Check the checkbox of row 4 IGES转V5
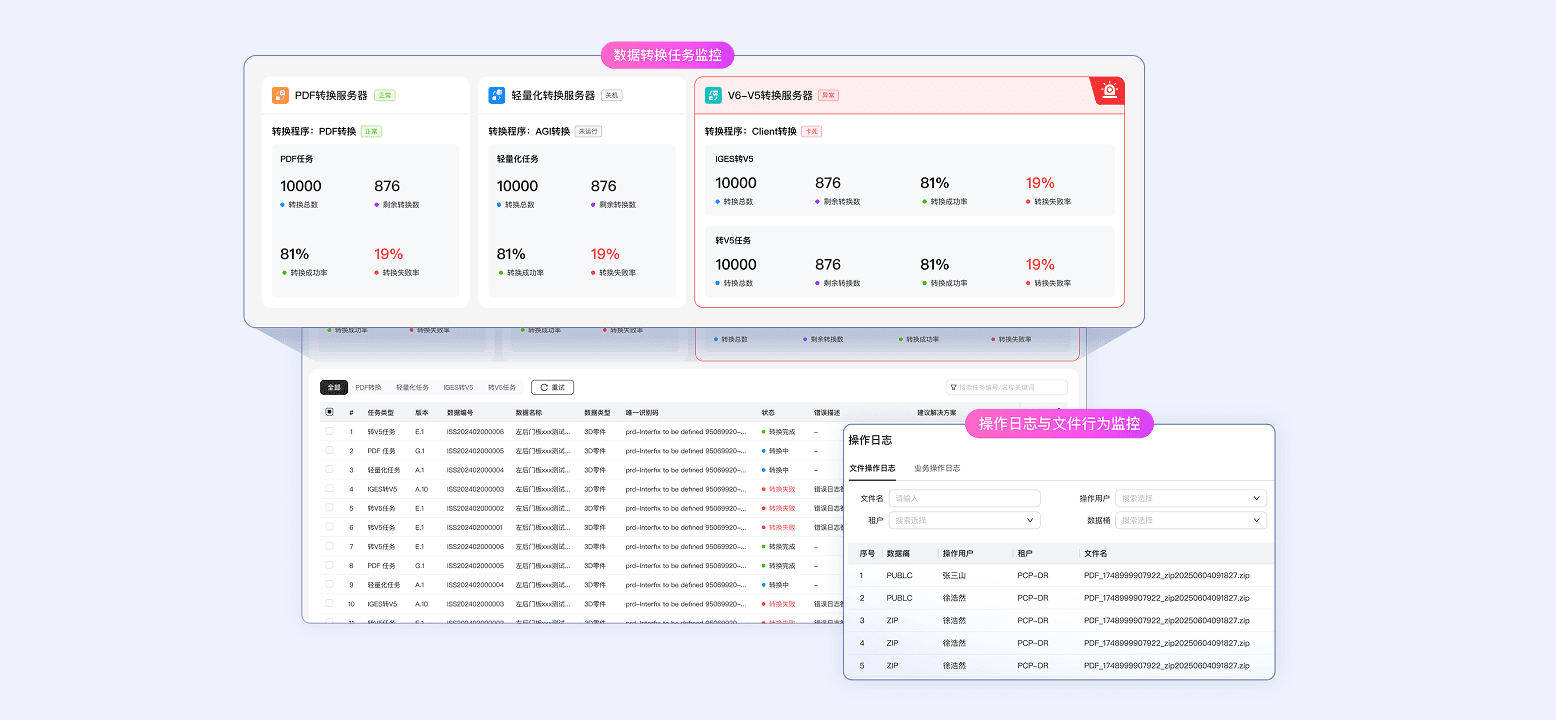This screenshot has height=720, width=1556. point(329,488)
